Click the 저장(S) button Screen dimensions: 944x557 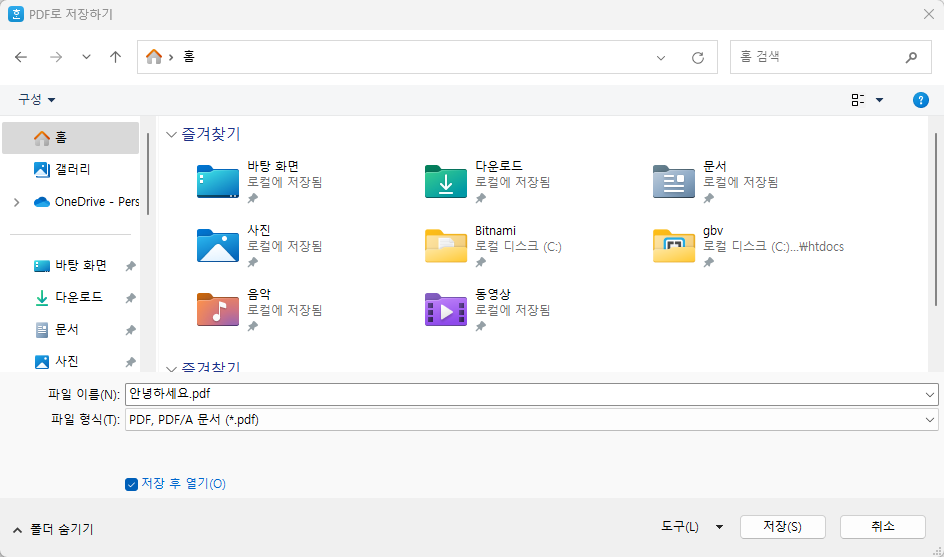click(x=782, y=527)
